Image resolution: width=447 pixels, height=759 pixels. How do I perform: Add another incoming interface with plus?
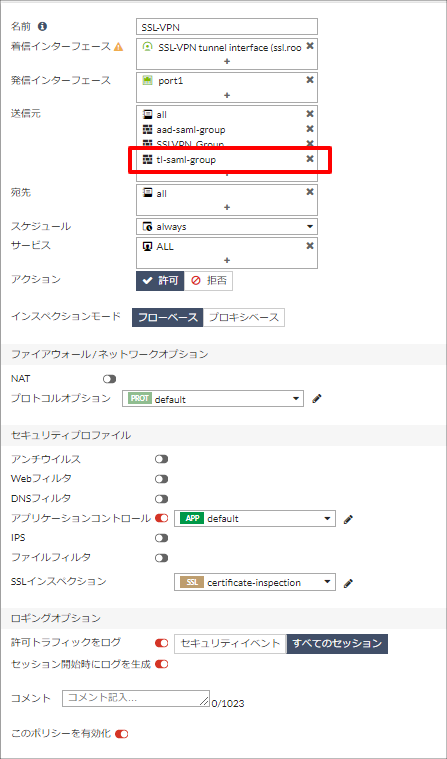coord(227,61)
